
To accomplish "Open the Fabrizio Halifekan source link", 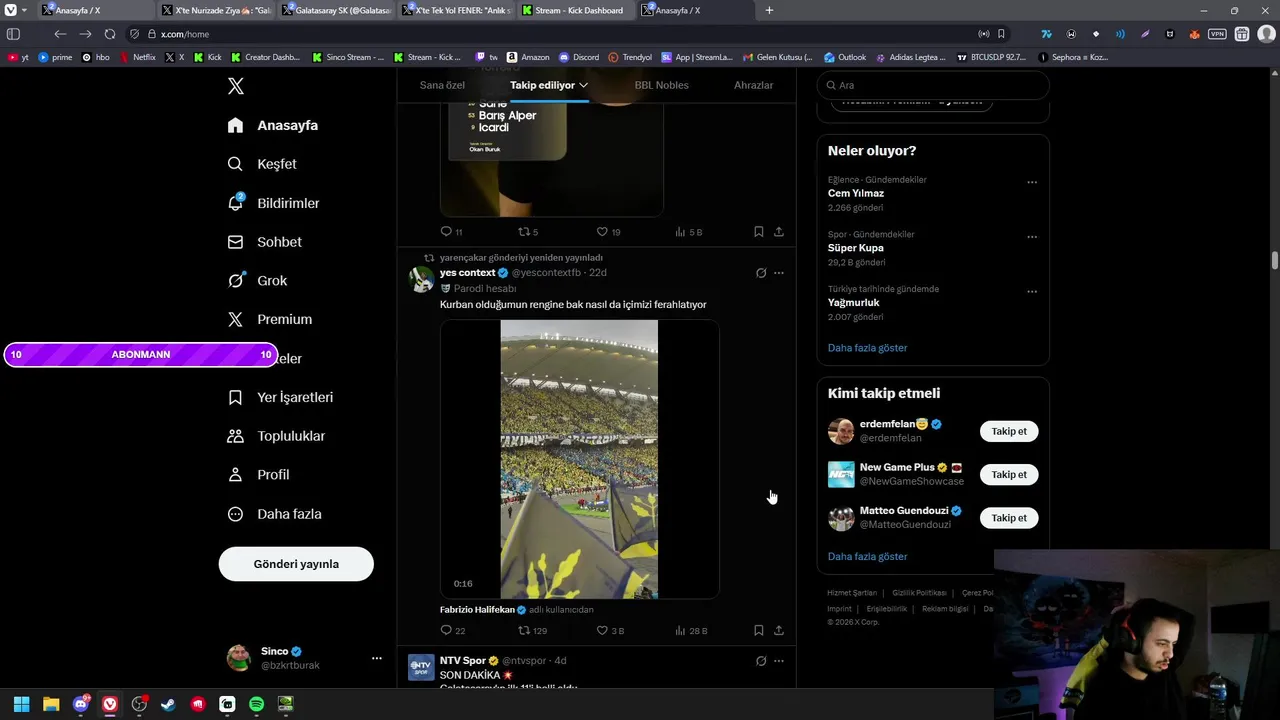I will click(477, 609).
